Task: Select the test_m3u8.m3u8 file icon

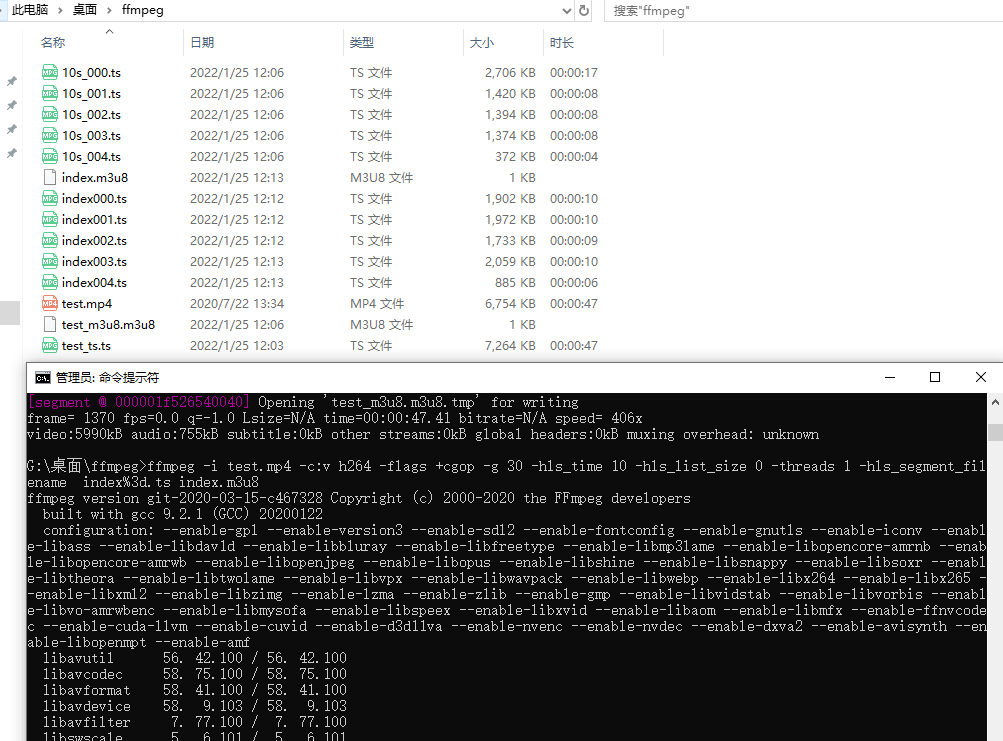Action: click(50, 324)
